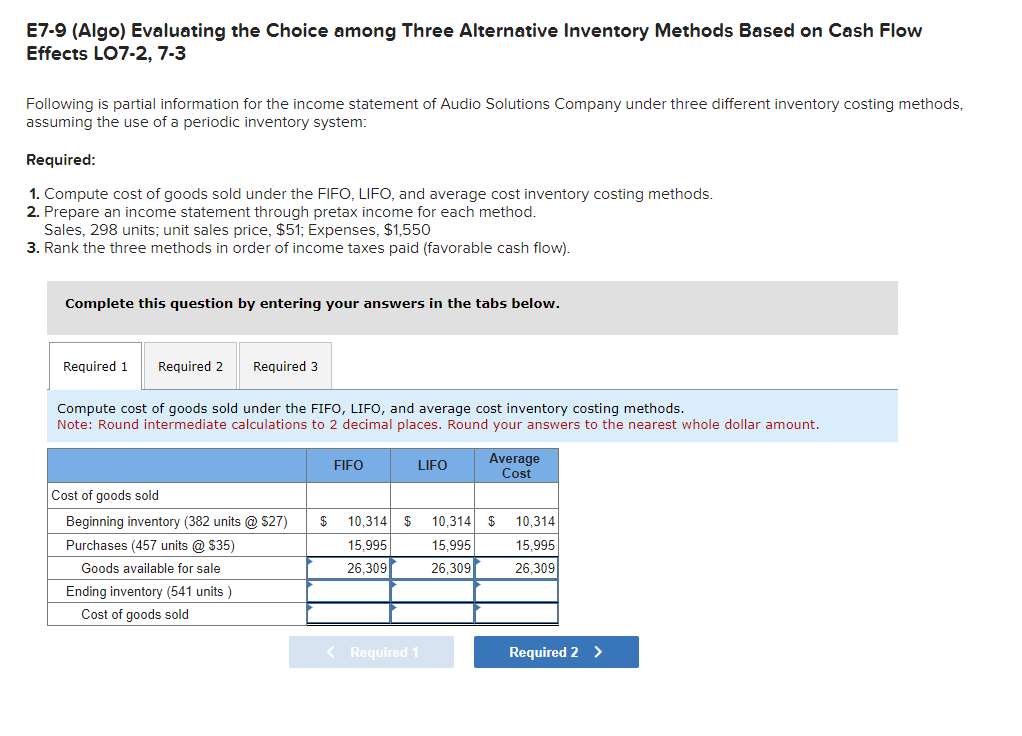
Task: Select the Average Cost column header
Action: click(x=516, y=464)
